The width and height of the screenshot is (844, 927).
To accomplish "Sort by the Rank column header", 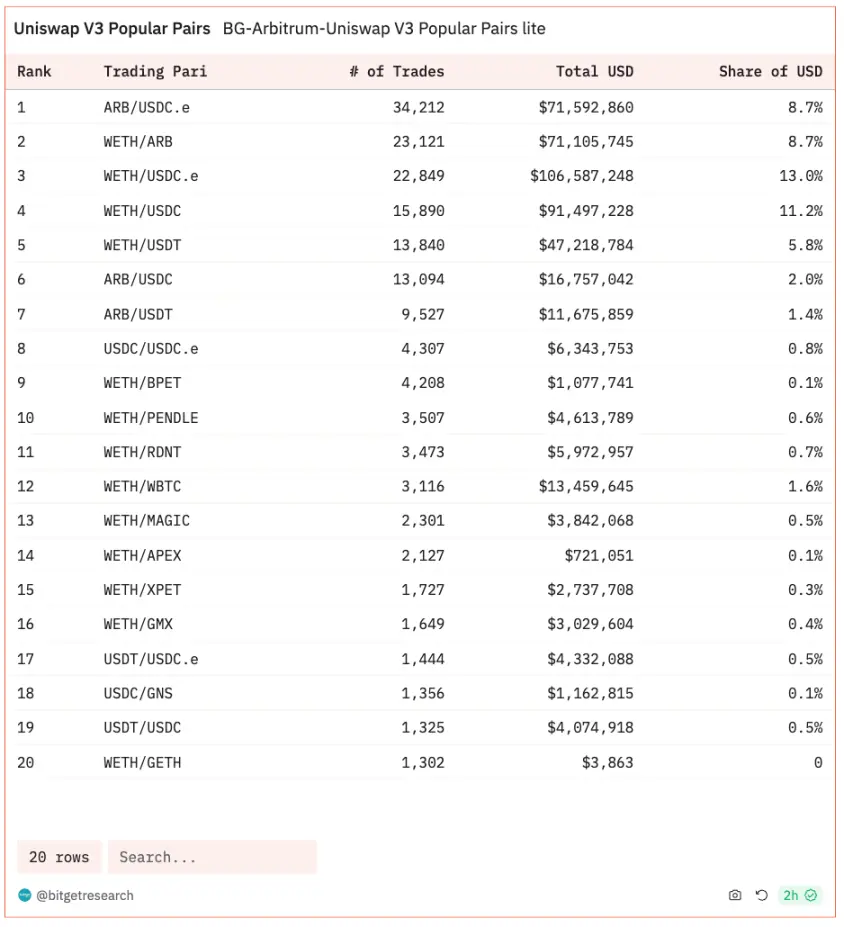I will click(x=34, y=71).
